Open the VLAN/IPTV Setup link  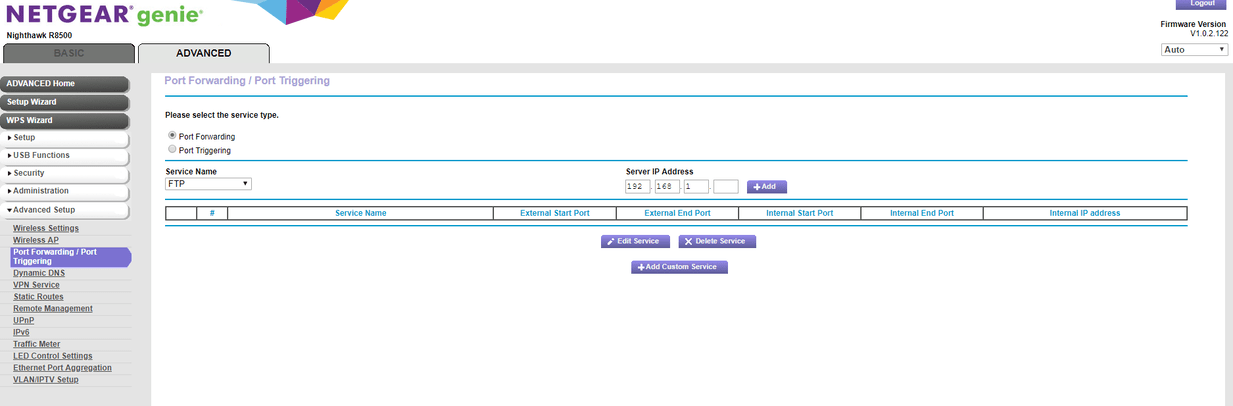click(x=45, y=380)
